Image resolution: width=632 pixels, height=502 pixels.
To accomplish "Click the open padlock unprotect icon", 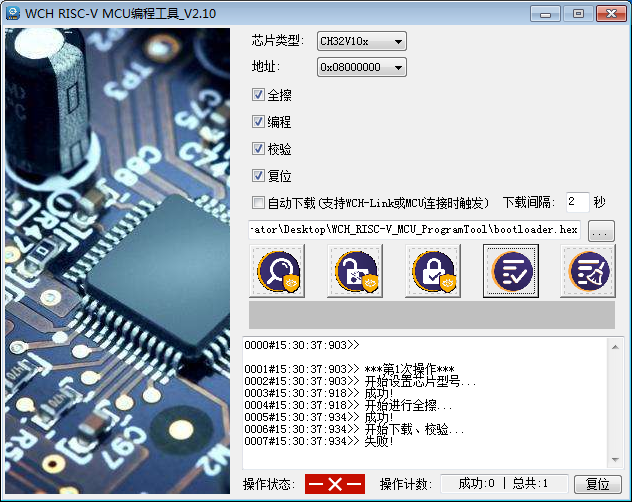I will pyautogui.click(x=354, y=270).
